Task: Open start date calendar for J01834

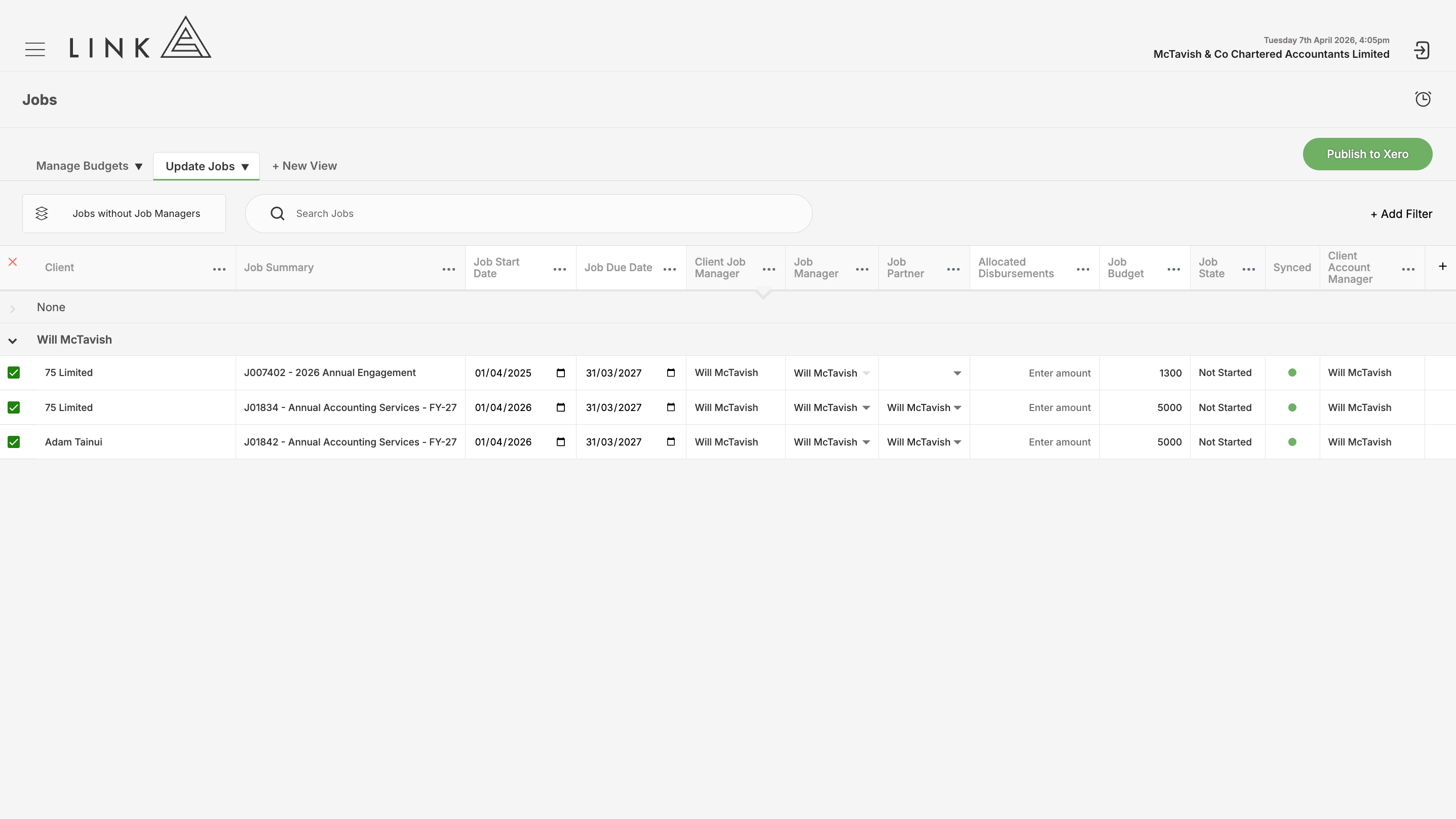Action: (x=561, y=407)
